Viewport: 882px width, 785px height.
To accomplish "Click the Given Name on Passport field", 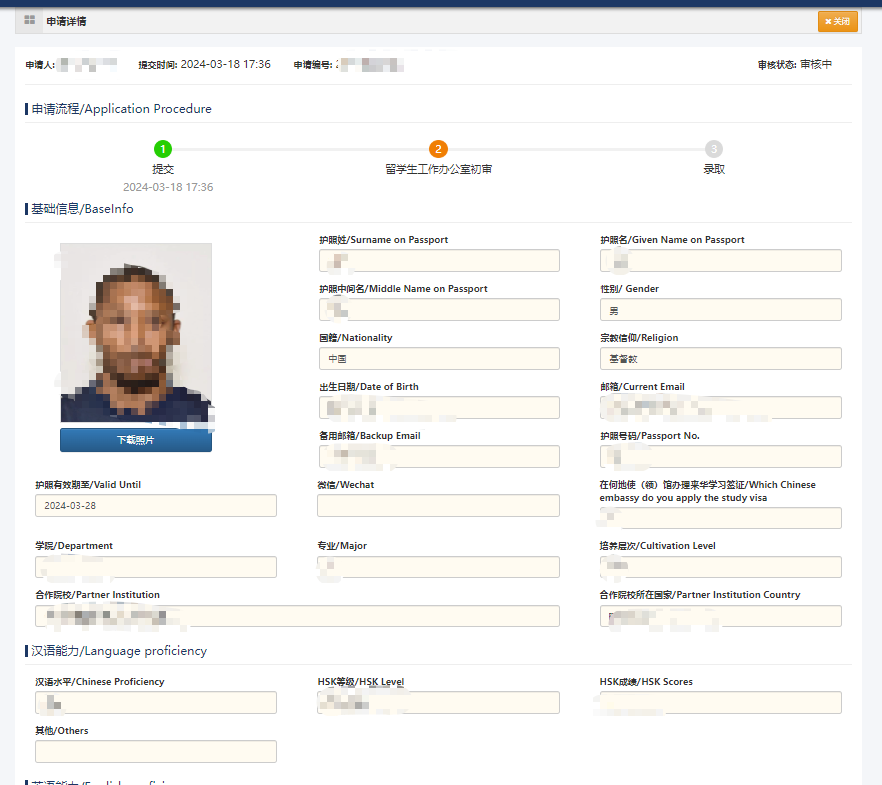I will [x=720, y=261].
